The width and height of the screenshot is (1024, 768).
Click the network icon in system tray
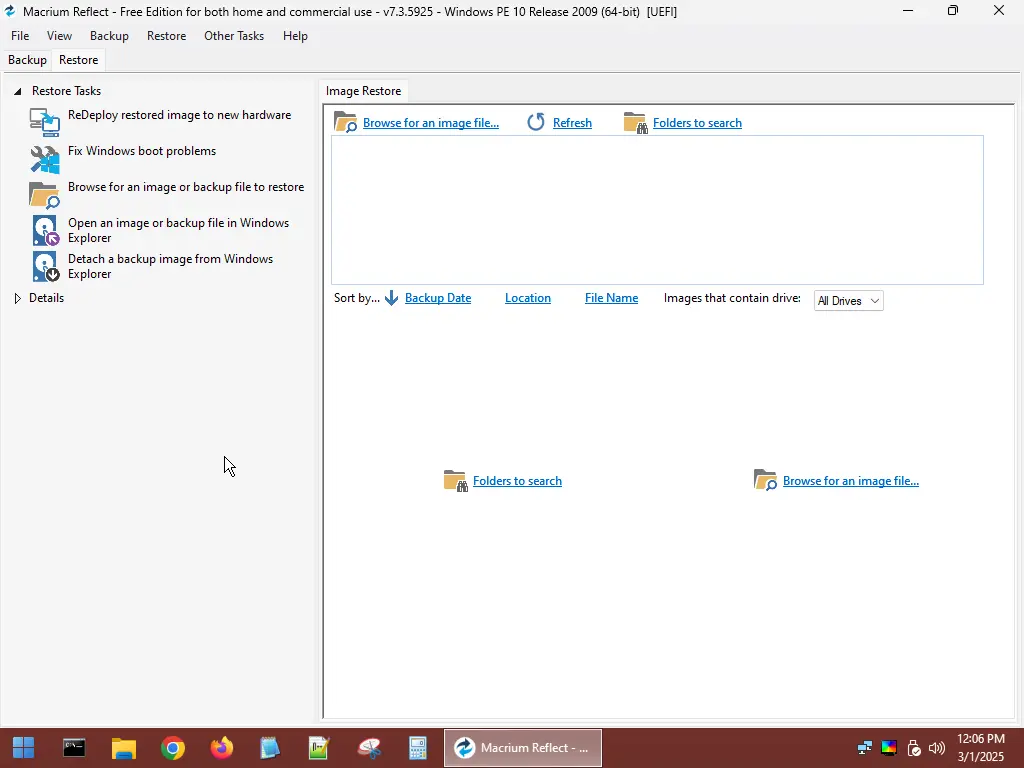click(865, 748)
